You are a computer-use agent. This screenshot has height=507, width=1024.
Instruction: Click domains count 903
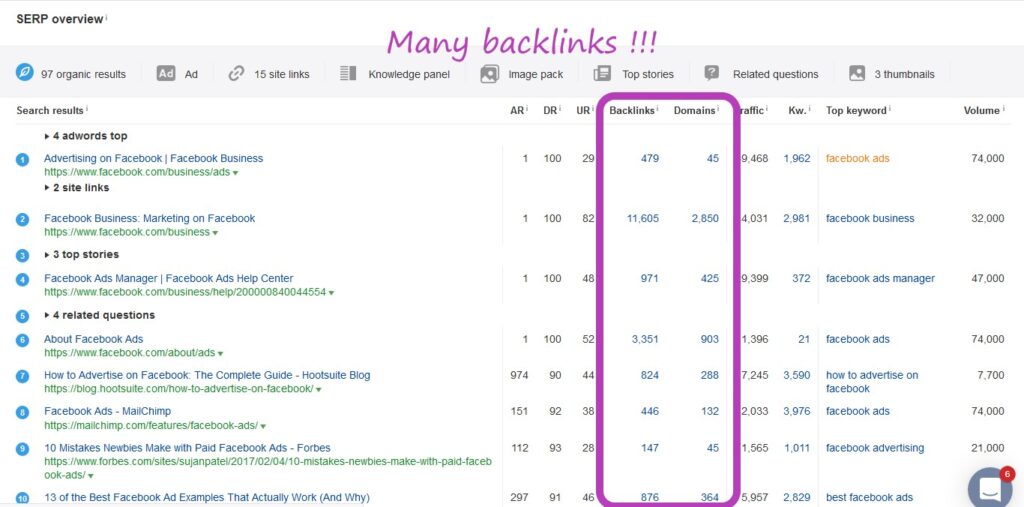coord(710,339)
